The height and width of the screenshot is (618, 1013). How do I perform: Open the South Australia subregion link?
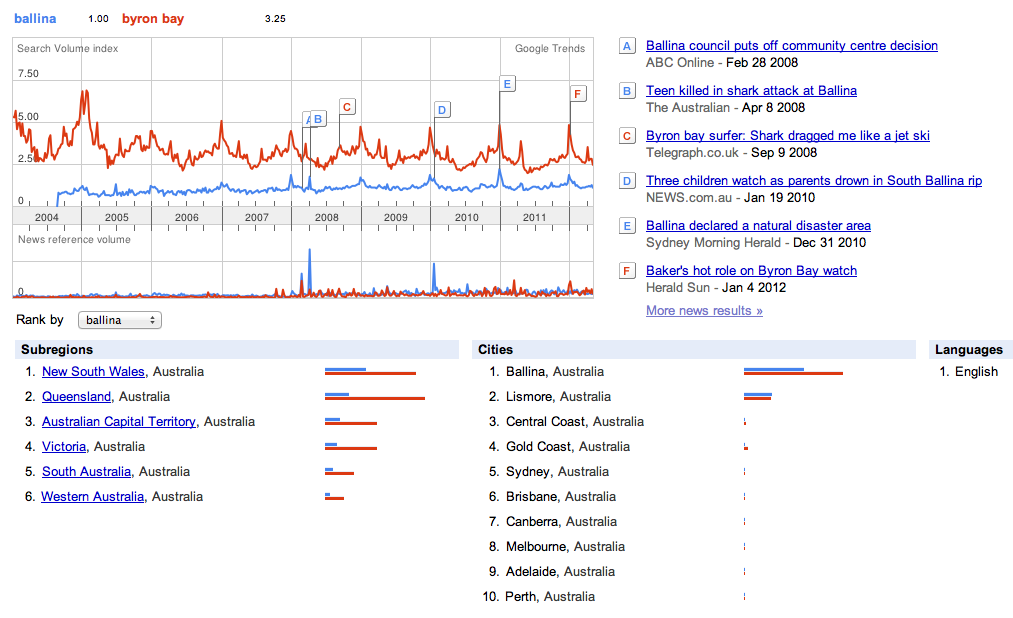[87, 472]
